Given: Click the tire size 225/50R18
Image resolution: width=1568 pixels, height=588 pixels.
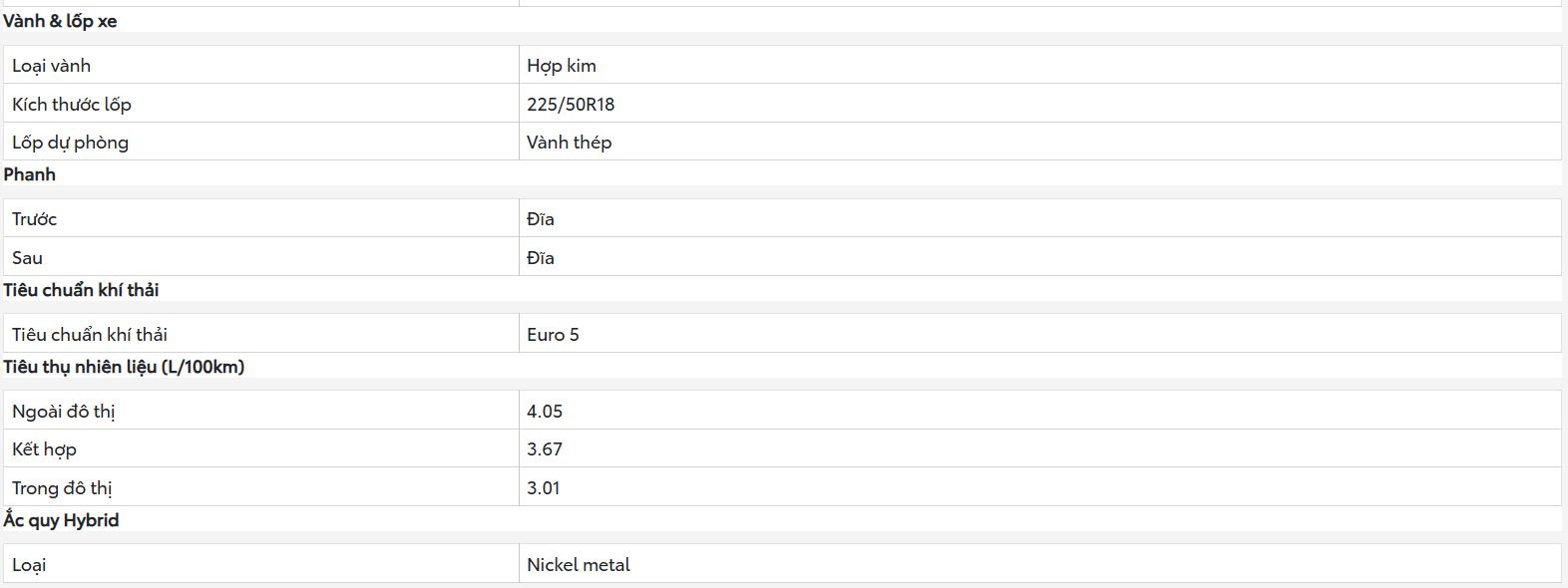Looking at the screenshot, I should [x=571, y=105].
